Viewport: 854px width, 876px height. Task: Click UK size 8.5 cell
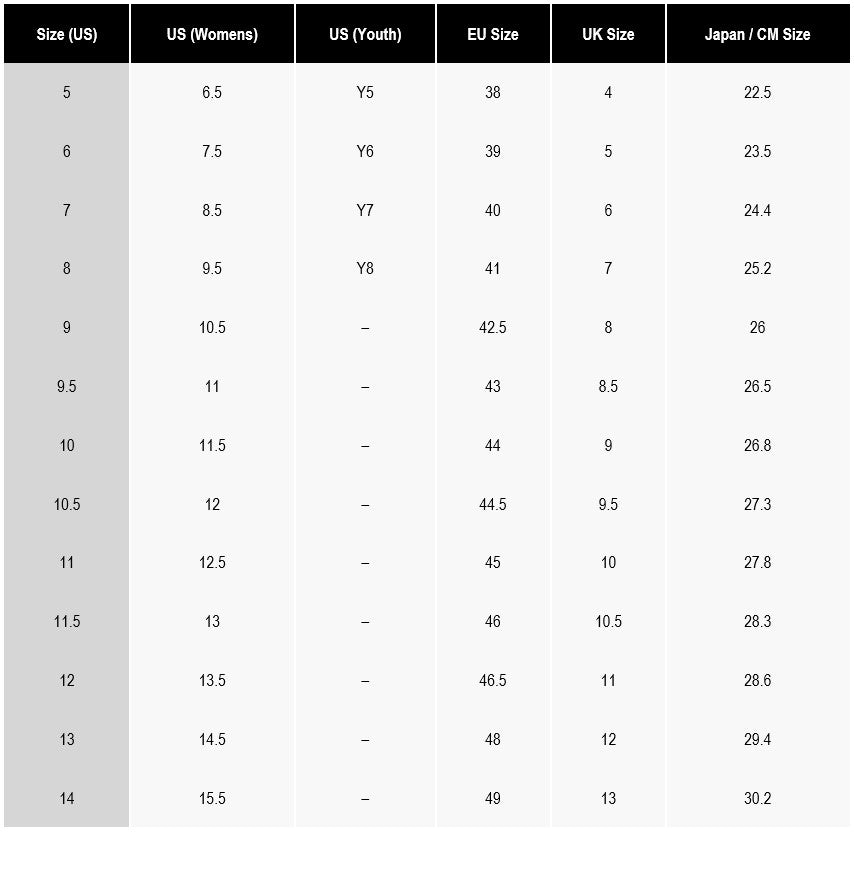[608, 387]
